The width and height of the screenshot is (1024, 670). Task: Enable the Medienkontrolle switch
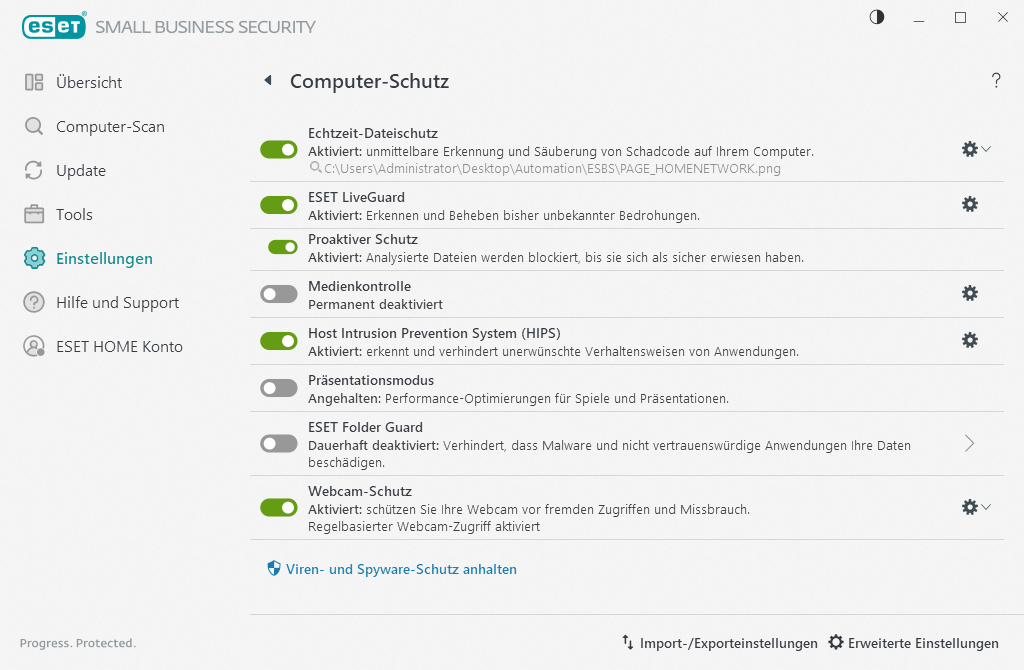tap(278, 293)
